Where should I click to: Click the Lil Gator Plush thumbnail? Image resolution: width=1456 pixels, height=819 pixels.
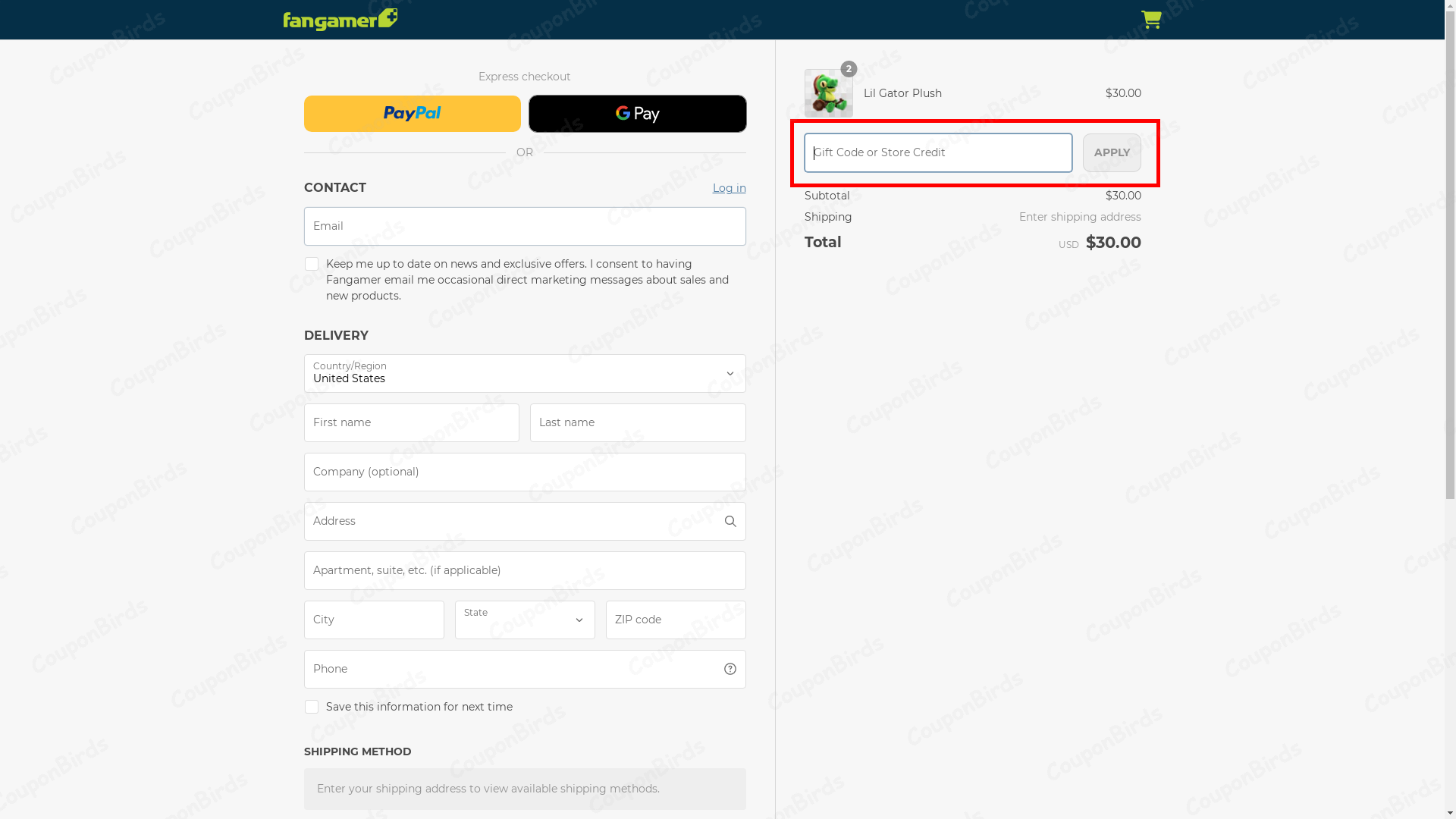pos(828,93)
